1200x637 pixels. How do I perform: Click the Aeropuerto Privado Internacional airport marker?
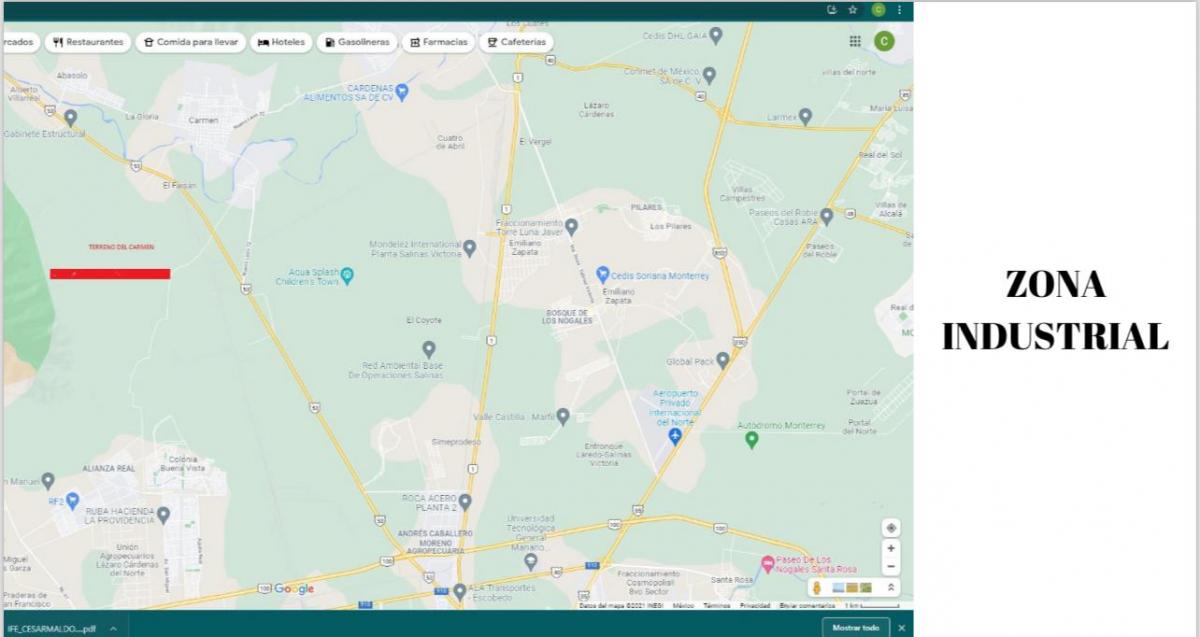(675, 437)
